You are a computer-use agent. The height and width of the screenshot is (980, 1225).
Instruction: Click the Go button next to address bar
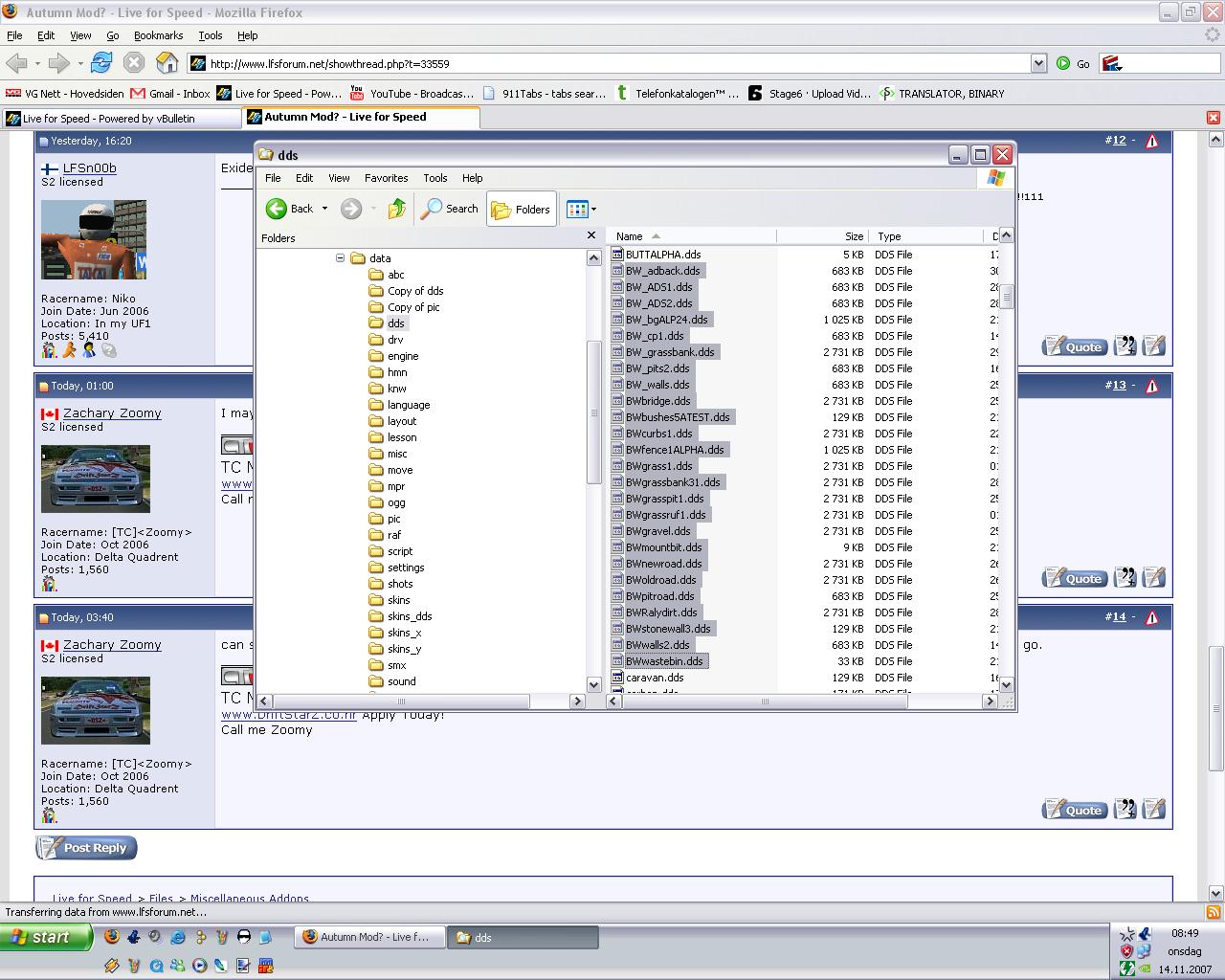point(1073,64)
